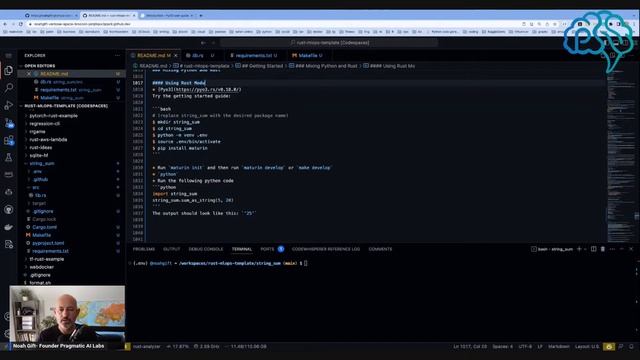Click Spaces: 4 indentation in status bar

pyautogui.click(x=502, y=347)
